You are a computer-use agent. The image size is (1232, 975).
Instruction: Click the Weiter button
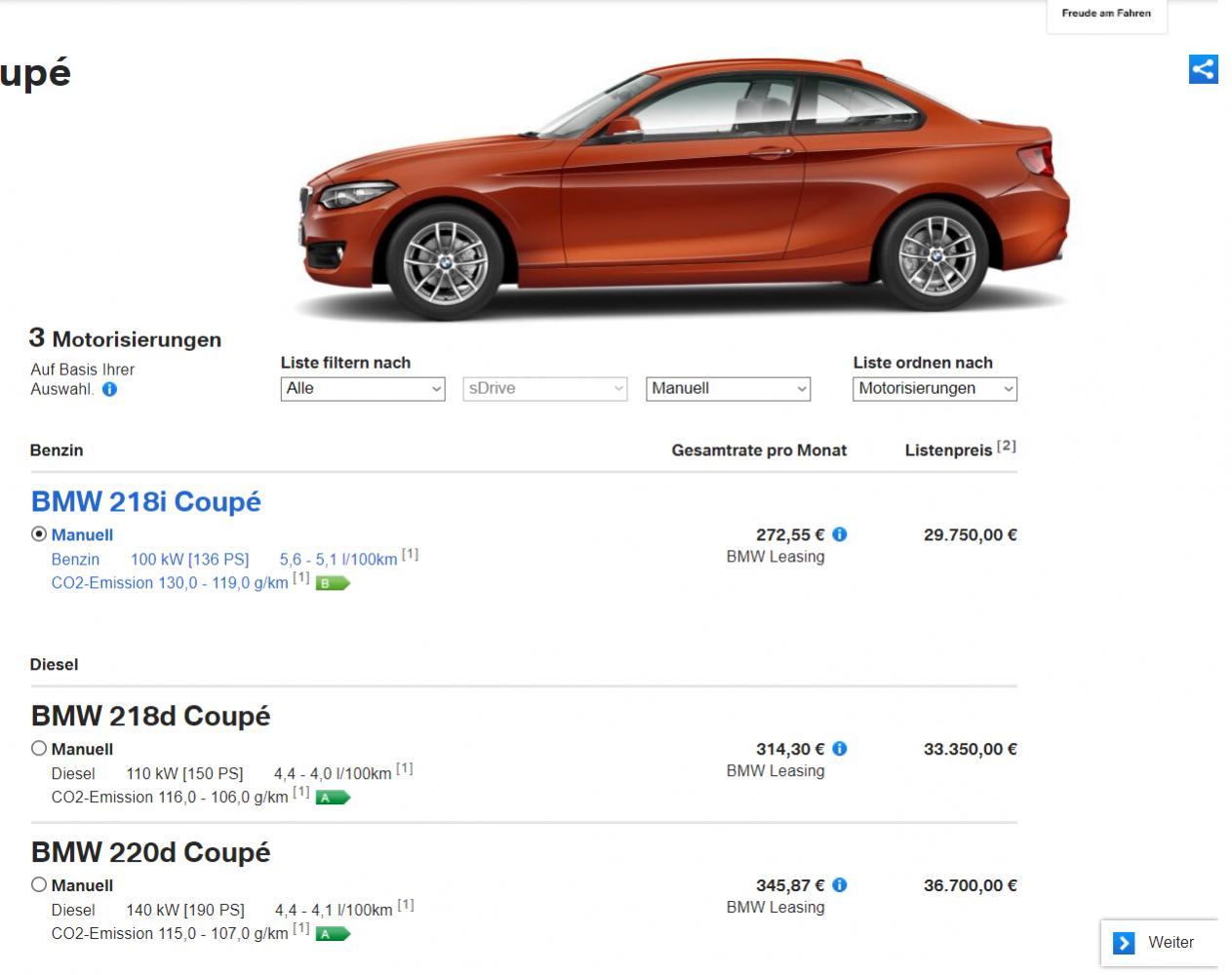click(1160, 943)
